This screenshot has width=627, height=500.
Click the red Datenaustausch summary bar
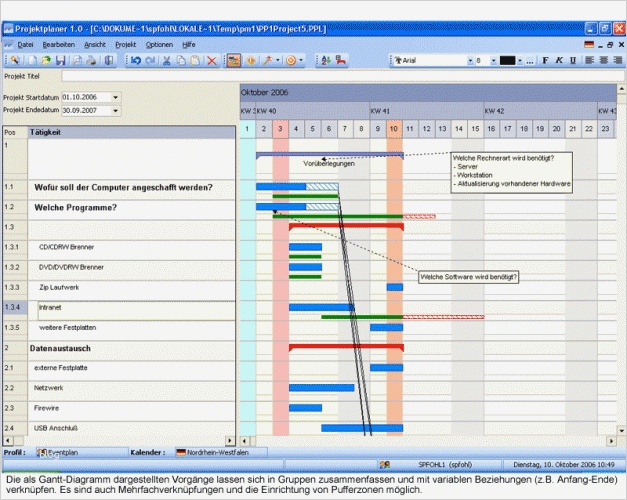pos(346,346)
